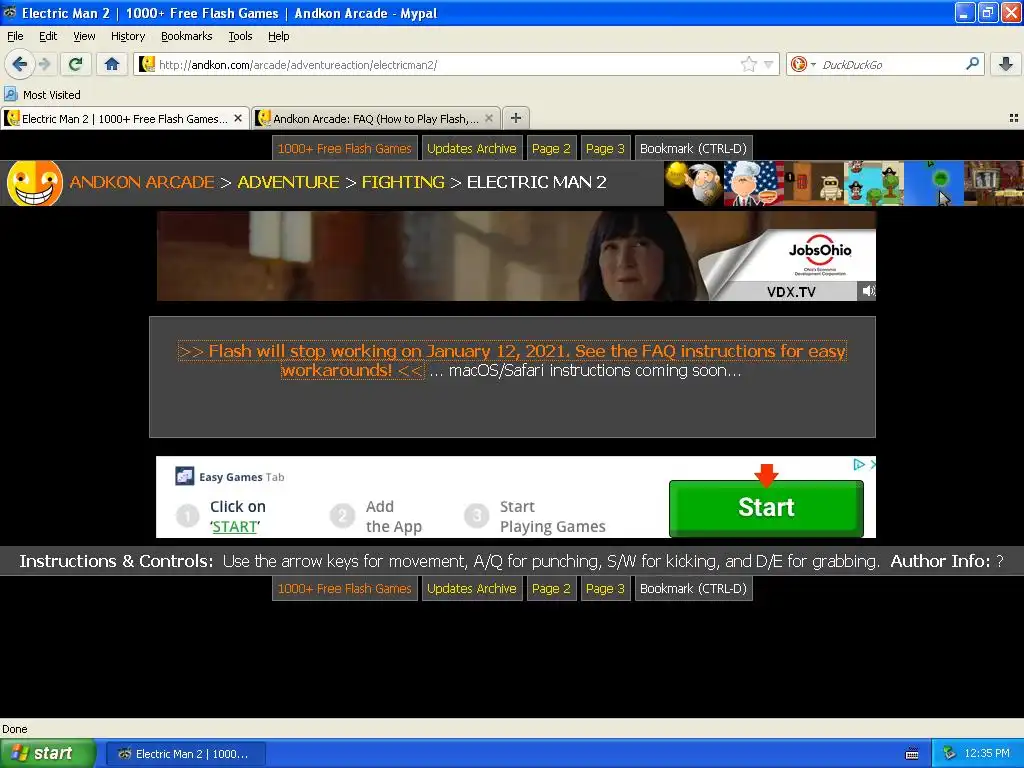Click the green Start button in ad
The height and width of the screenshot is (768, 1024).
click(766, 508)
